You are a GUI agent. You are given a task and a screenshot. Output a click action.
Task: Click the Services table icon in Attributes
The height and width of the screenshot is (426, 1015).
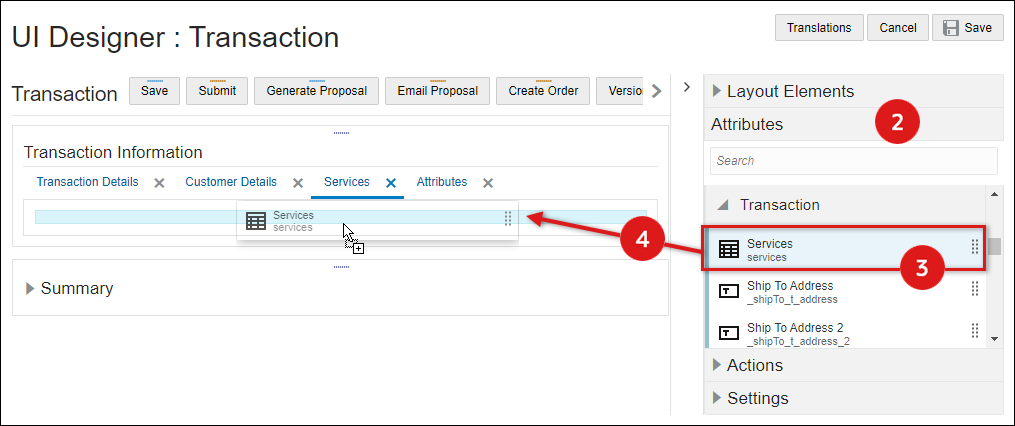(x=729, y=250)
